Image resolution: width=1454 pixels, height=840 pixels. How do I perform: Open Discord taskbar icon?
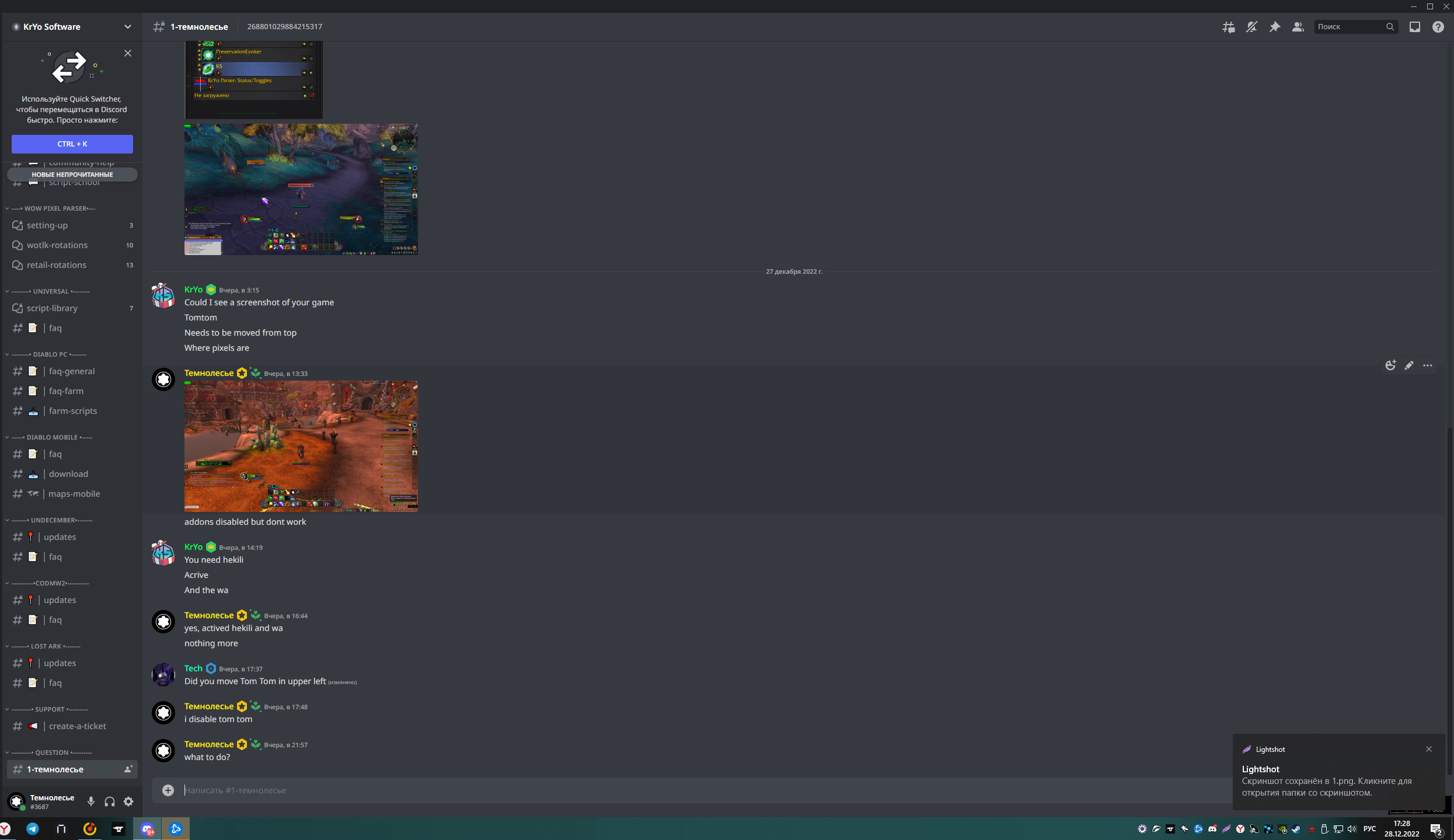click(x=147, y=828)
